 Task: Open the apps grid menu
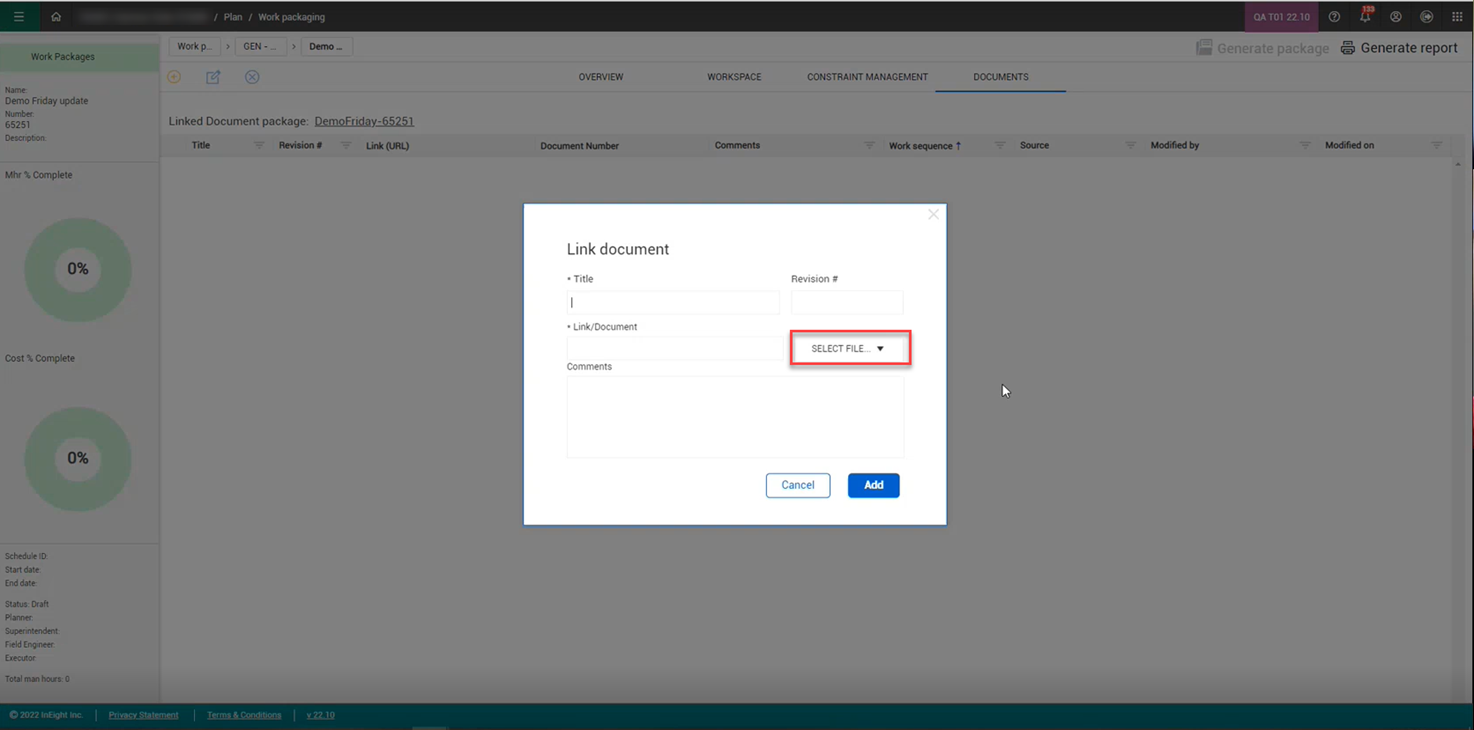[1457, 17]
